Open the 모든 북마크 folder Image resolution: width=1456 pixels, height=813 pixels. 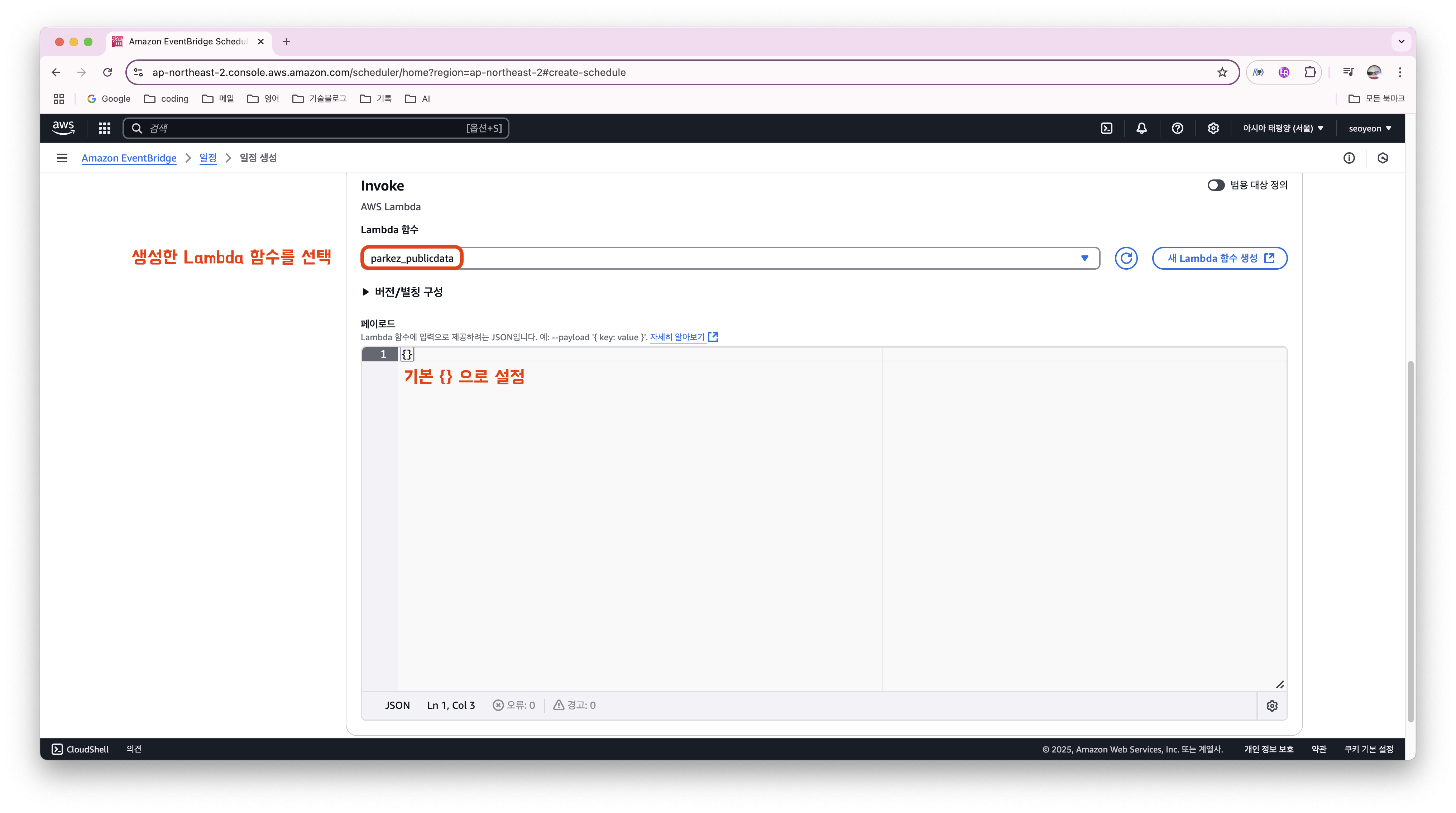tap(1376, 99)
